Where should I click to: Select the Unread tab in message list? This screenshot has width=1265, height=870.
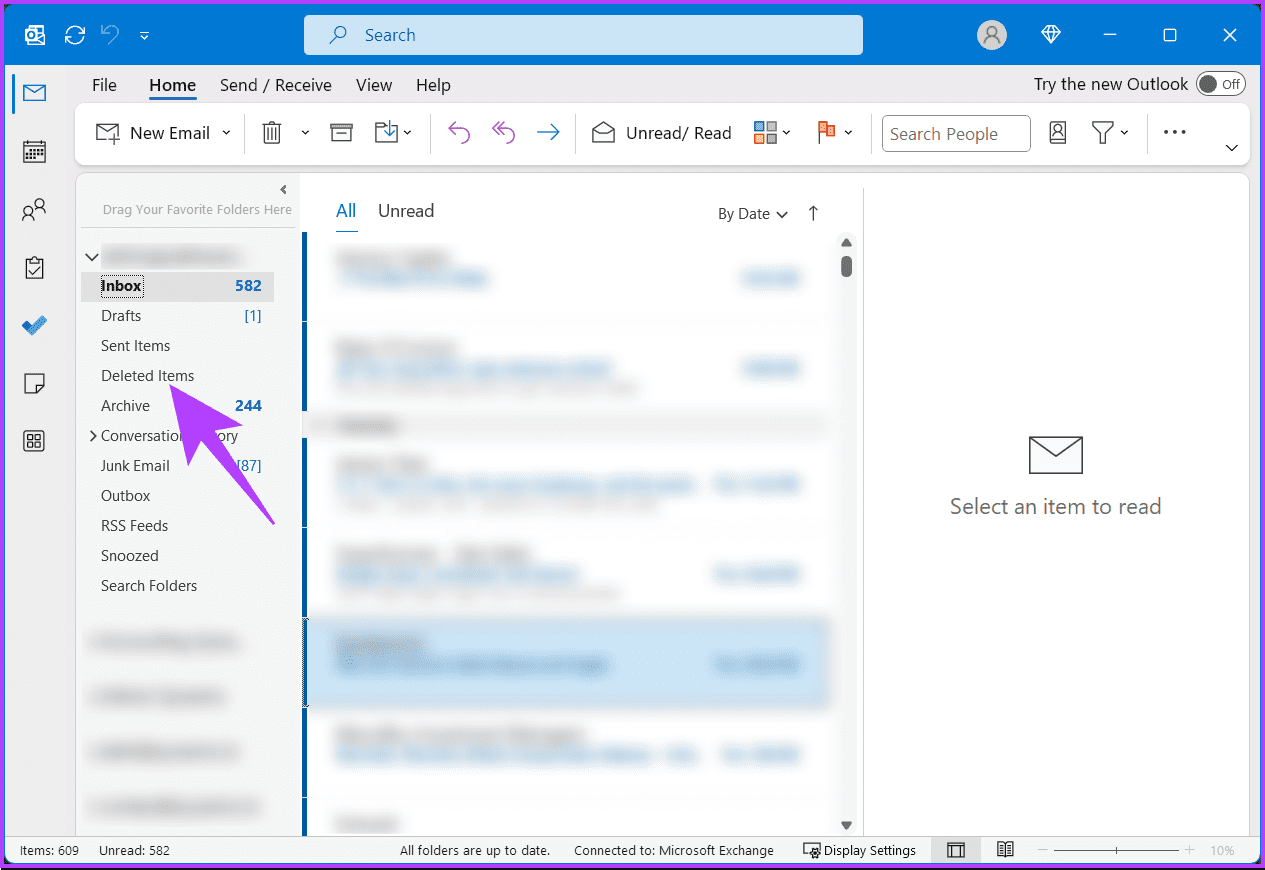(405, 210)
